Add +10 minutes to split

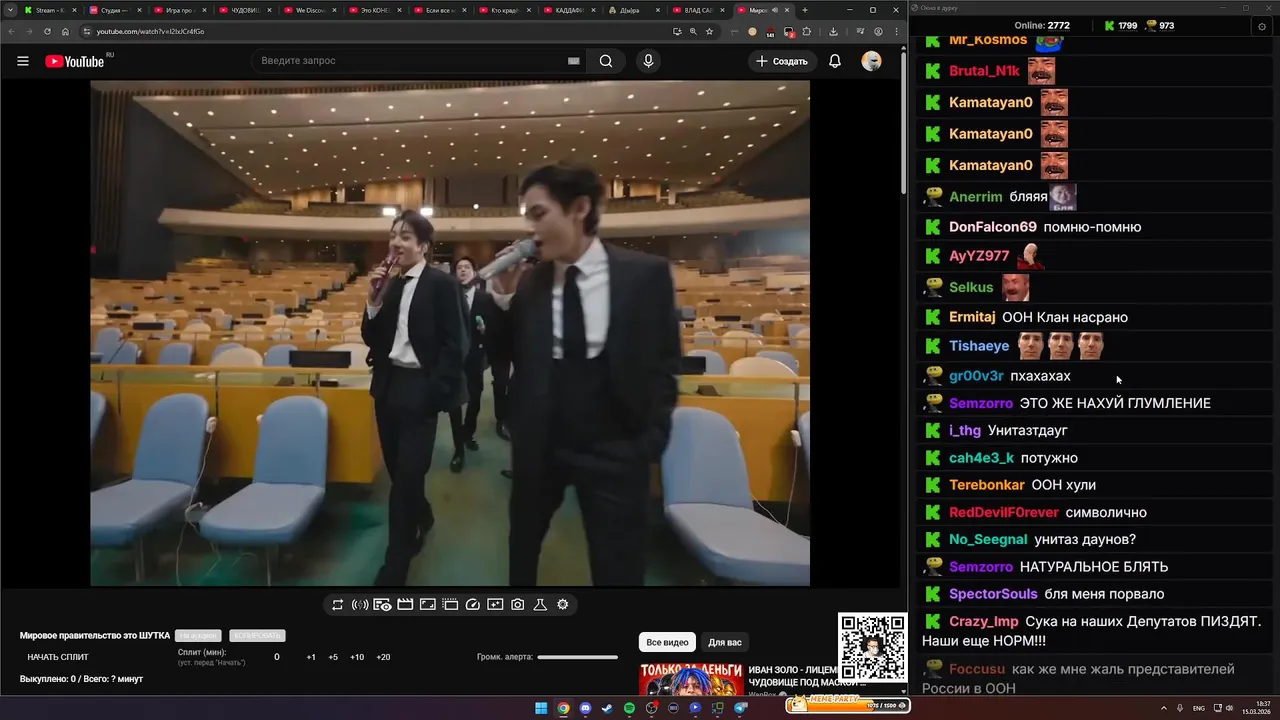tap(357, 657)
